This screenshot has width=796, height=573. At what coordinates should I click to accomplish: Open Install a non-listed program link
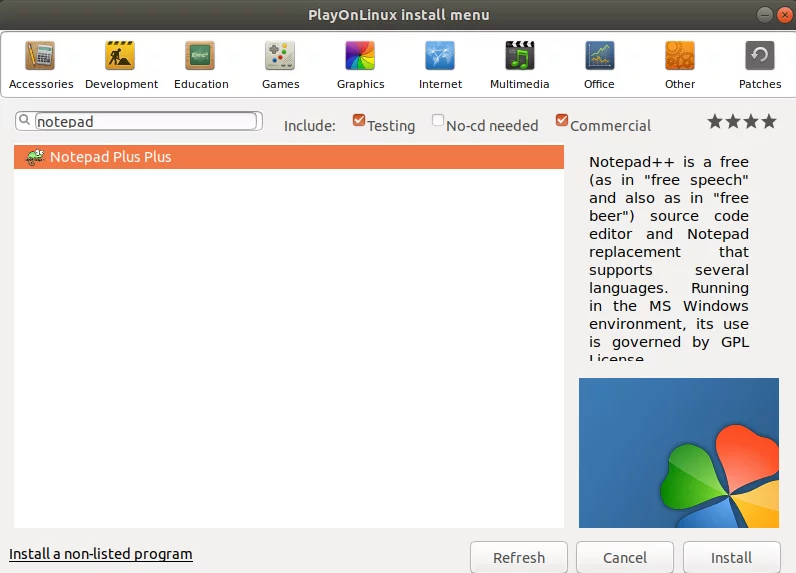tap(101, 554)
